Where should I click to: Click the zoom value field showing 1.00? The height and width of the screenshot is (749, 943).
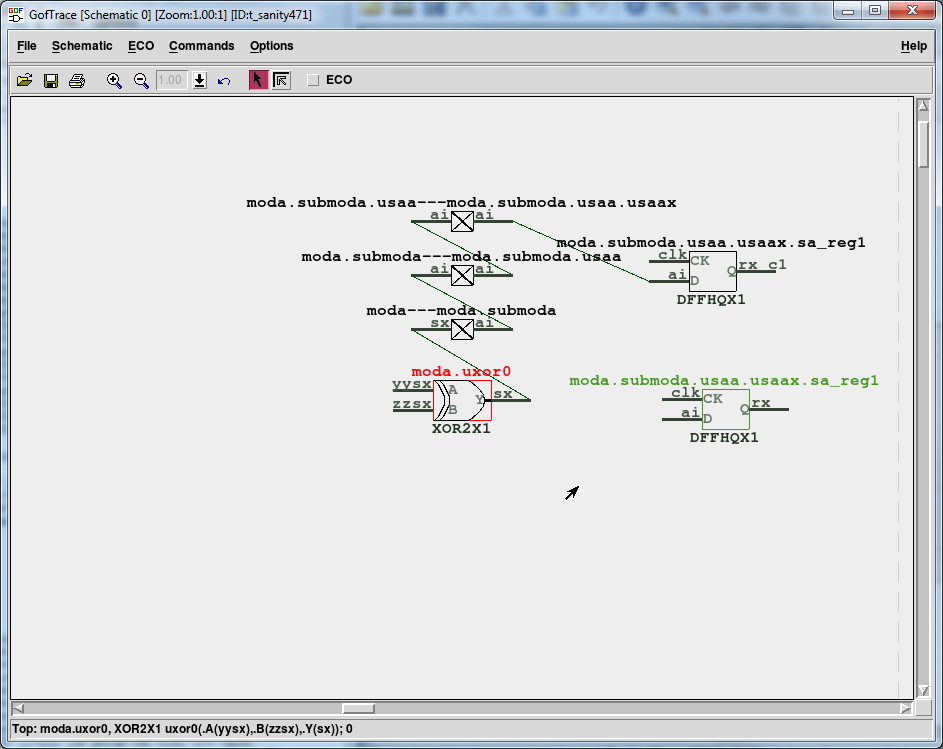coord(172,80)
